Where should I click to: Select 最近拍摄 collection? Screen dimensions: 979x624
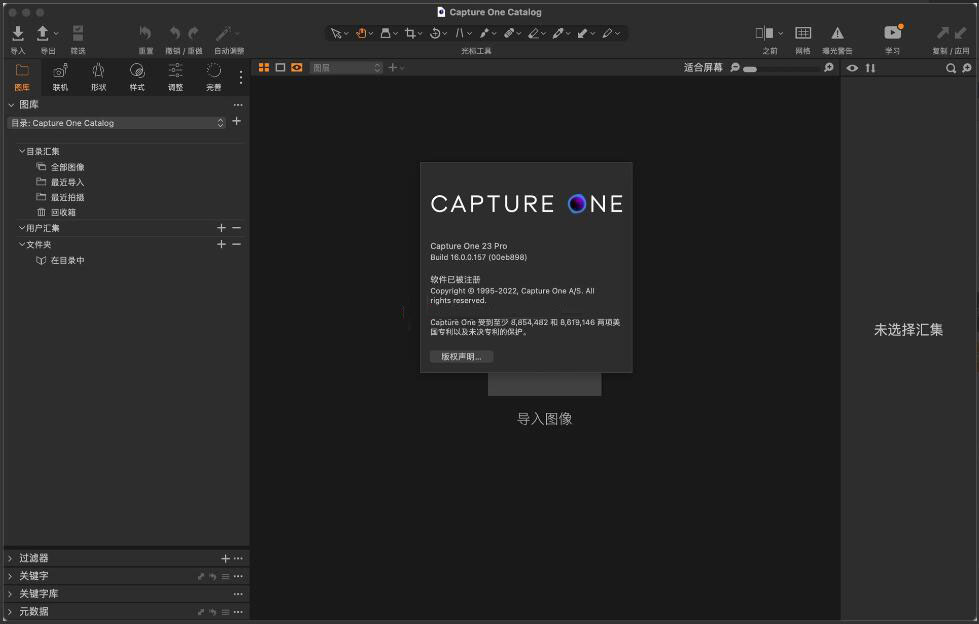[x=67, y=197]
